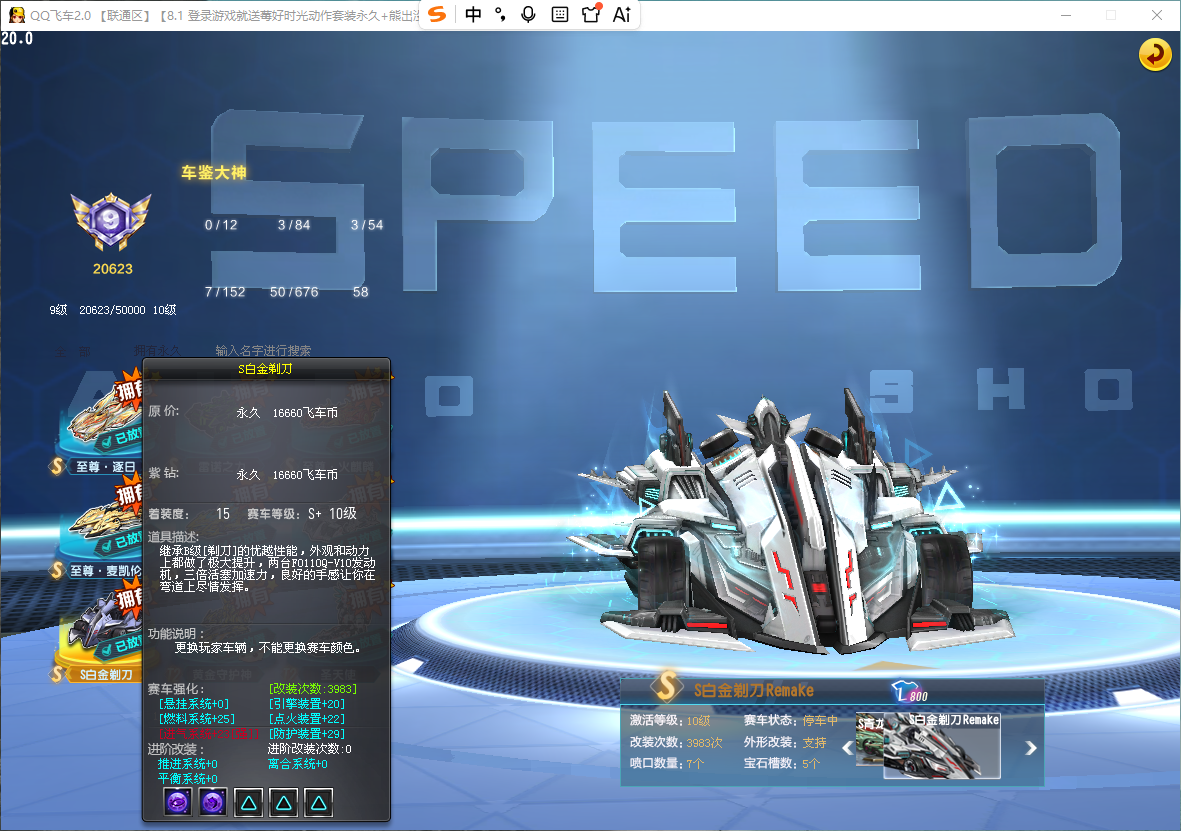
Task: Click the S badge beside S白金剃刀Remake title
Action: tap(667, 686)
